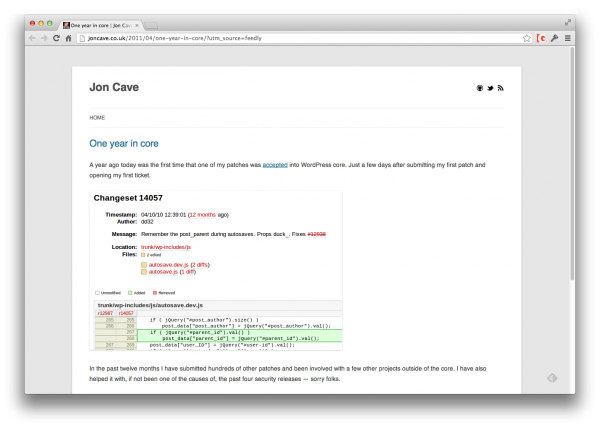Open revision r12987 column link
The height and width of the screenshot is (428, 600).
(x=105, y=313)
